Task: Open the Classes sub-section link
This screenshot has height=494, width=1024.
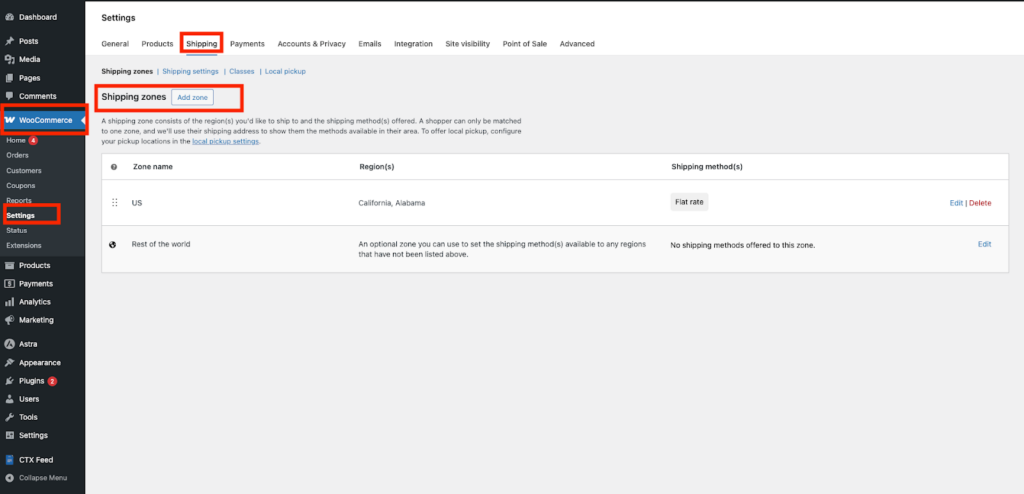Action: pyautogui.click(x=242, y=71)
